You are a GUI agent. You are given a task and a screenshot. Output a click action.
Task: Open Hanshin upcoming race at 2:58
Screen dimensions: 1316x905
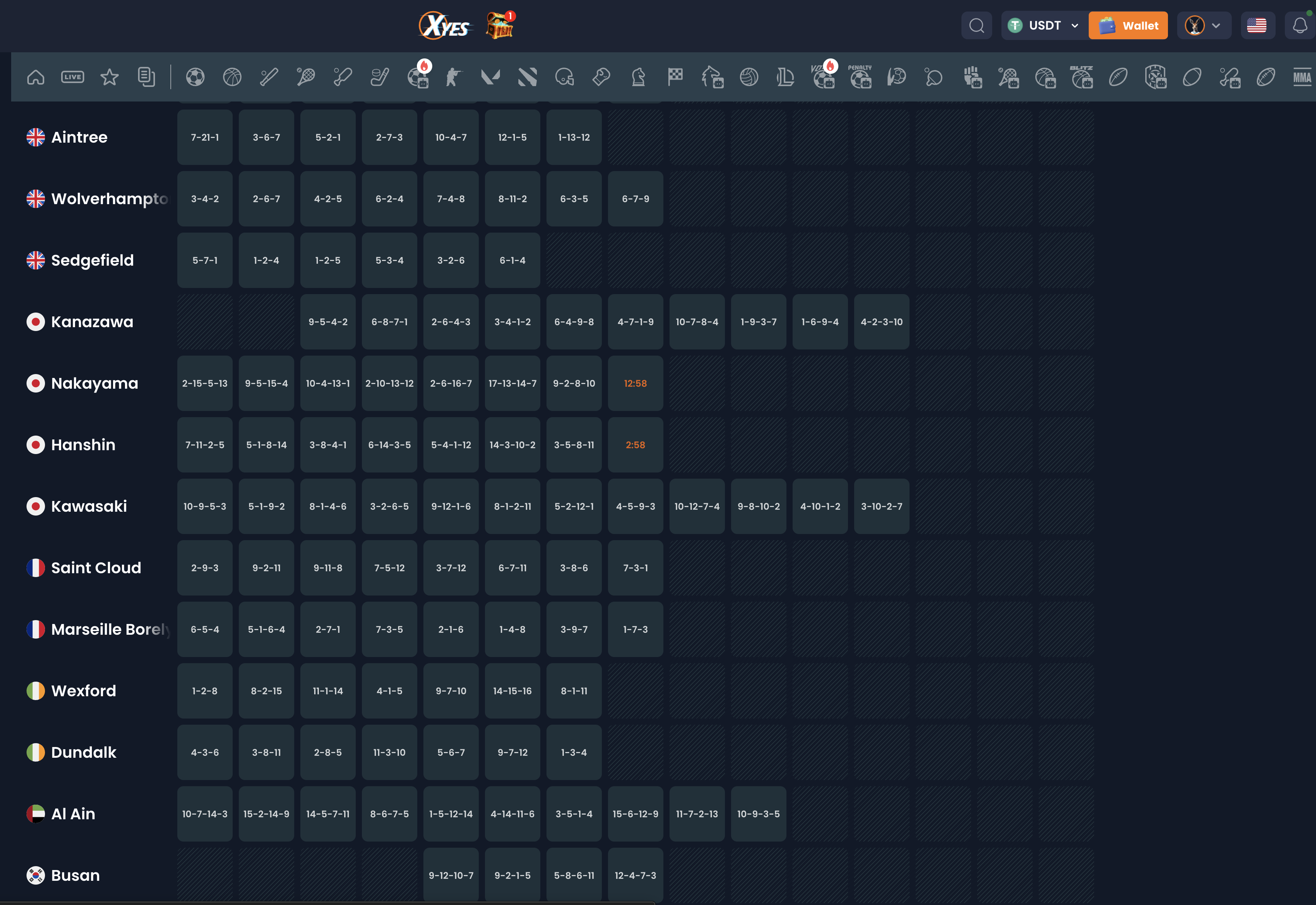coord(635,445)
